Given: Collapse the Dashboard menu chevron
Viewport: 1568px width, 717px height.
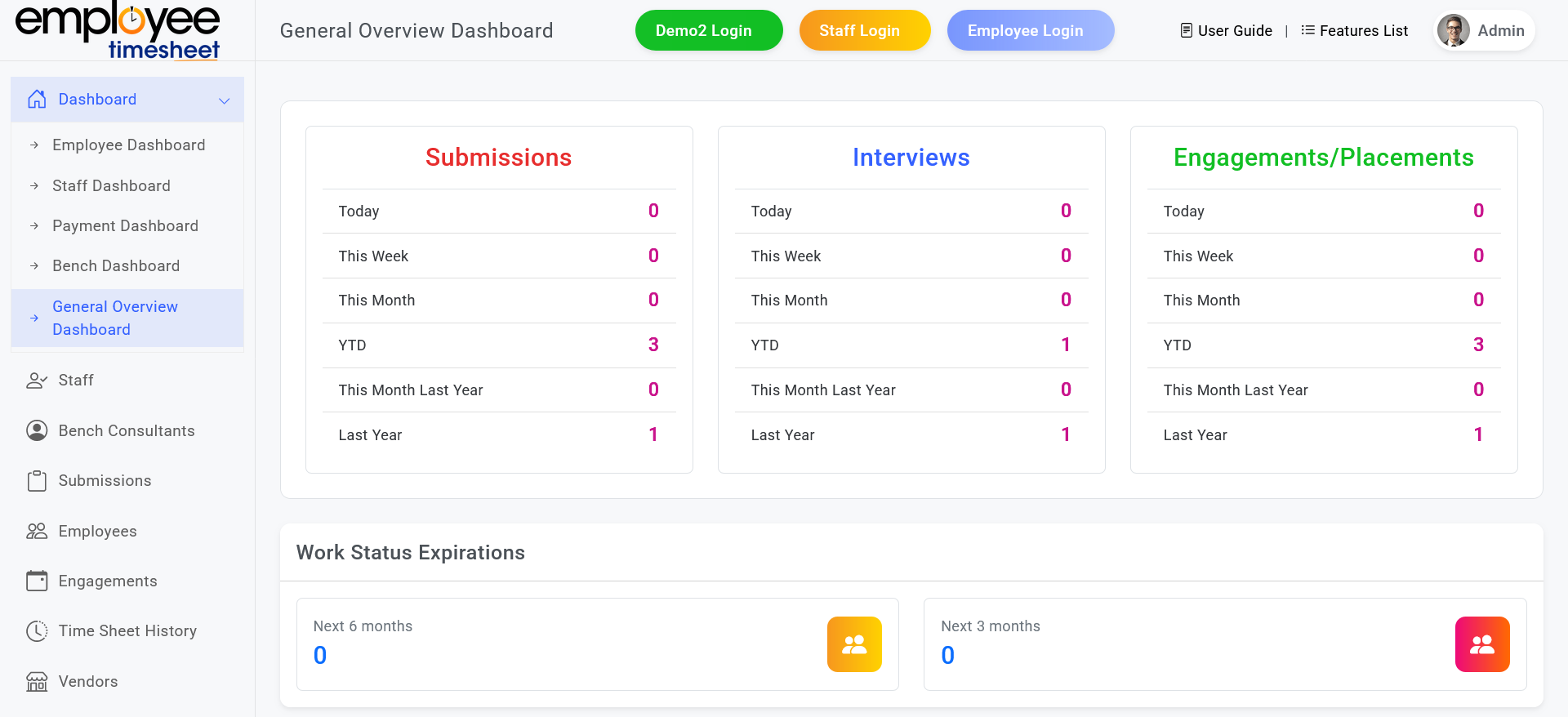Looking at the screenshot, I should (x=224, y=100).
